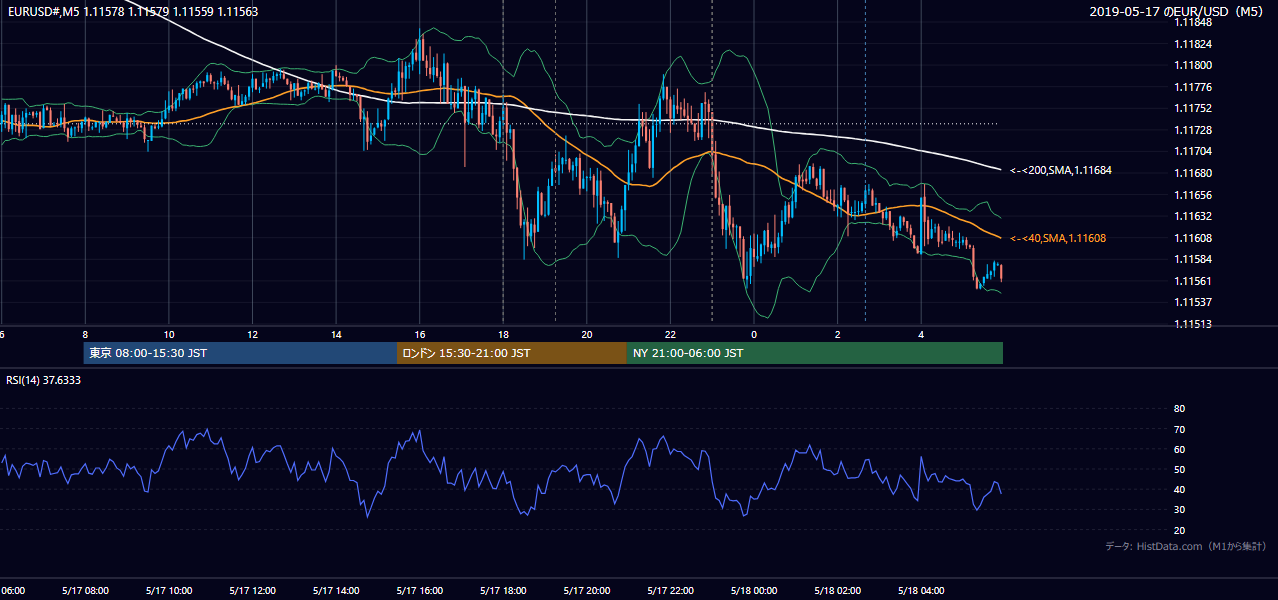Click the 5/17 22:00 time label

click(x=671, y=590)
